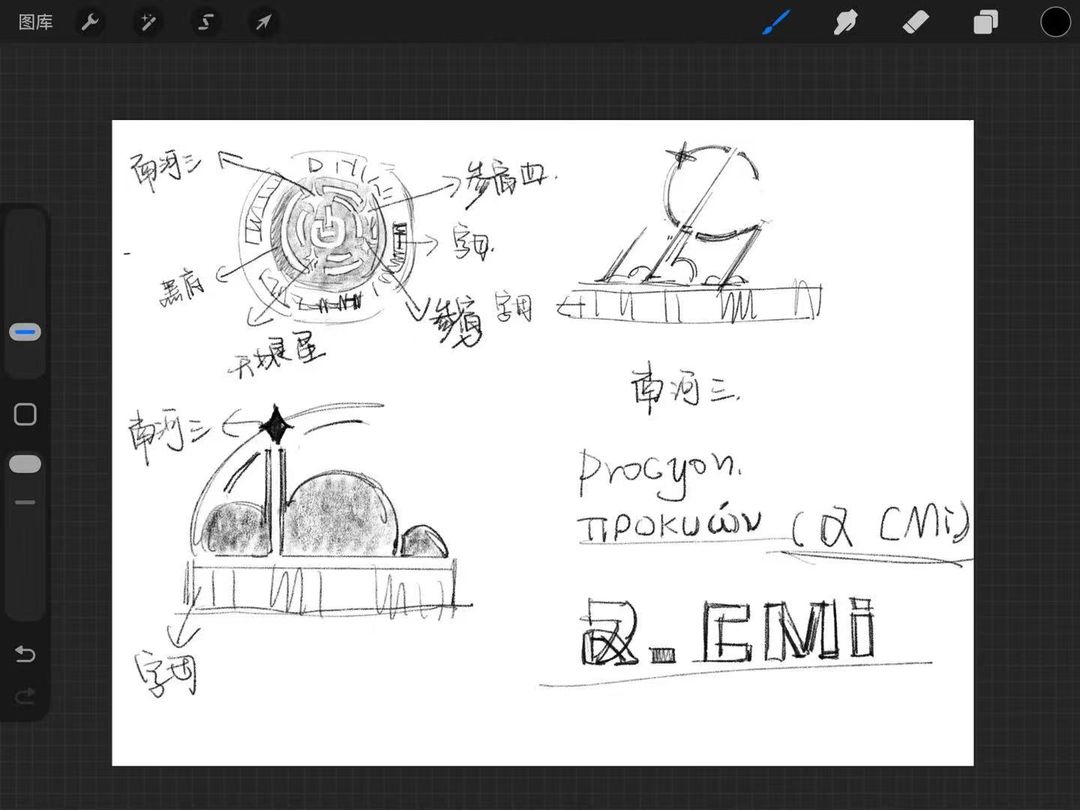Activate the Transform arrow tool
Screen dimensions: 1080x810
coord(263,22)
